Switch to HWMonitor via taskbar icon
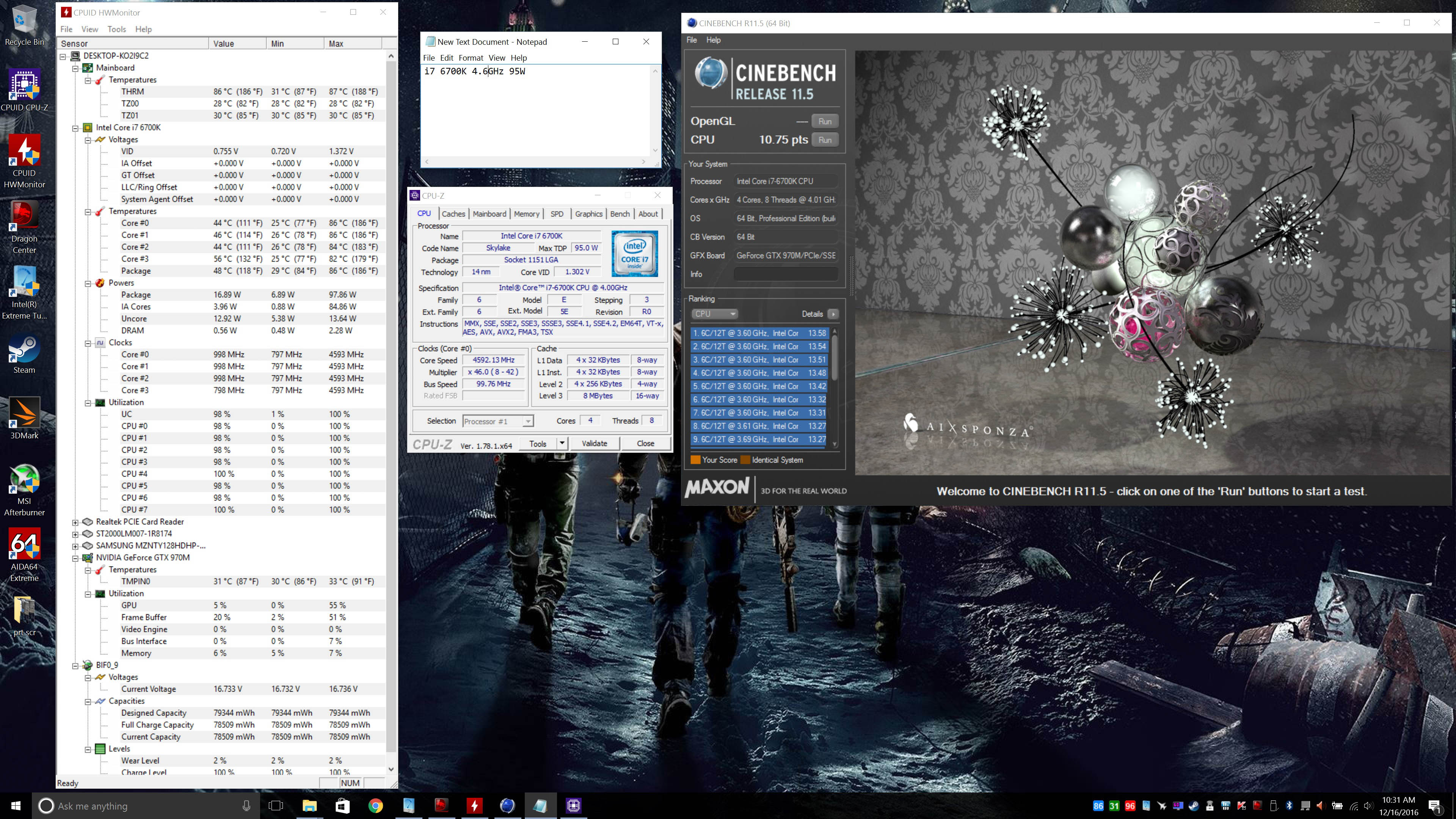Screen dimensions: 1456x819 [x=474, y=805]
